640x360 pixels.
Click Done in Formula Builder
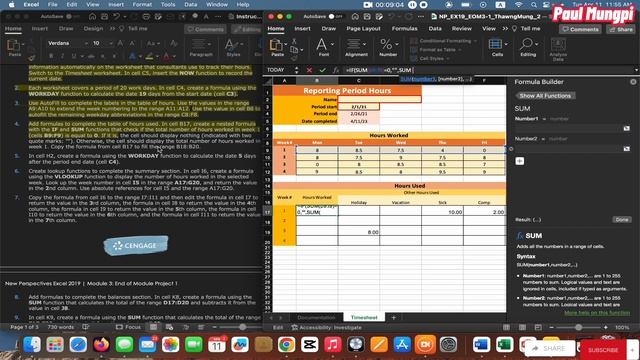point(622,220)
